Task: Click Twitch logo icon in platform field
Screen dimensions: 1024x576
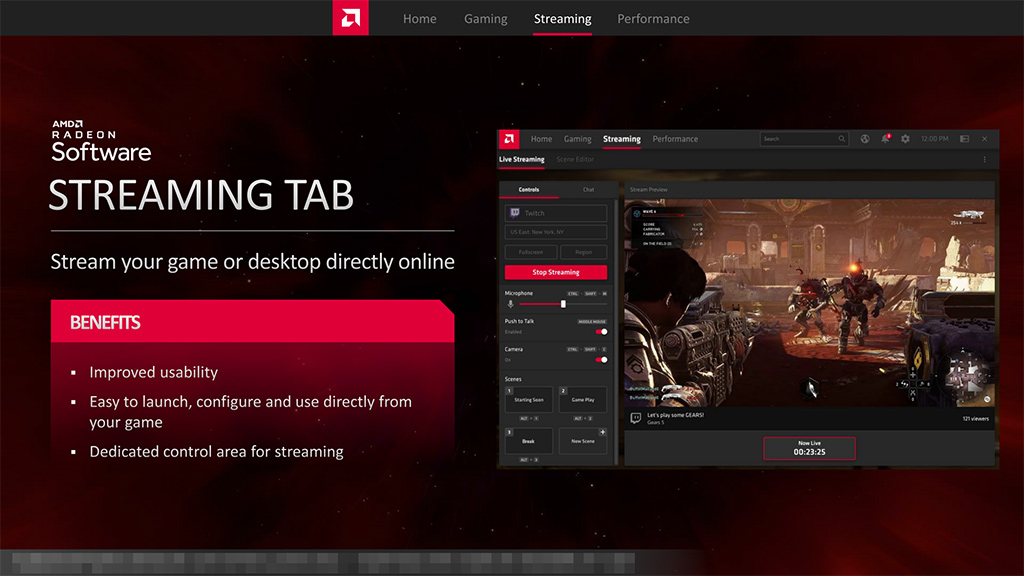Action: click(x=515, y=213)
